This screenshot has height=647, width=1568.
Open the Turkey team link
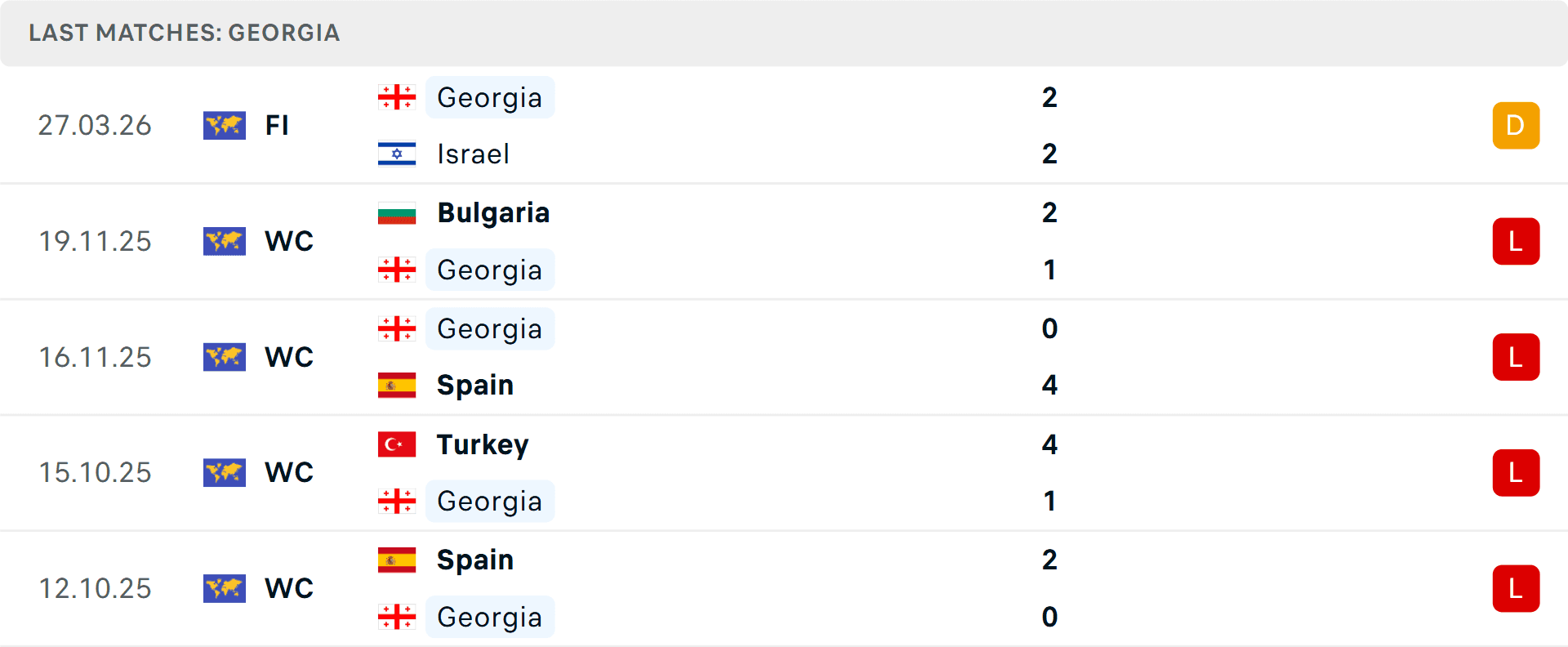tap(483, 444)
